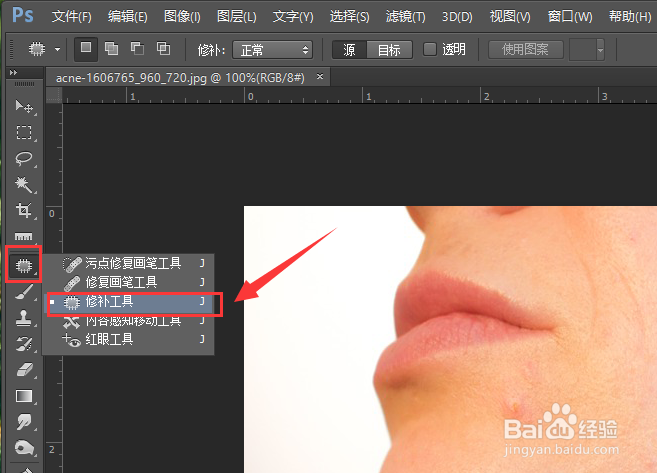Open the pattern picker dropdown arrow
The image size is (657, 473).
coord(600,50)
